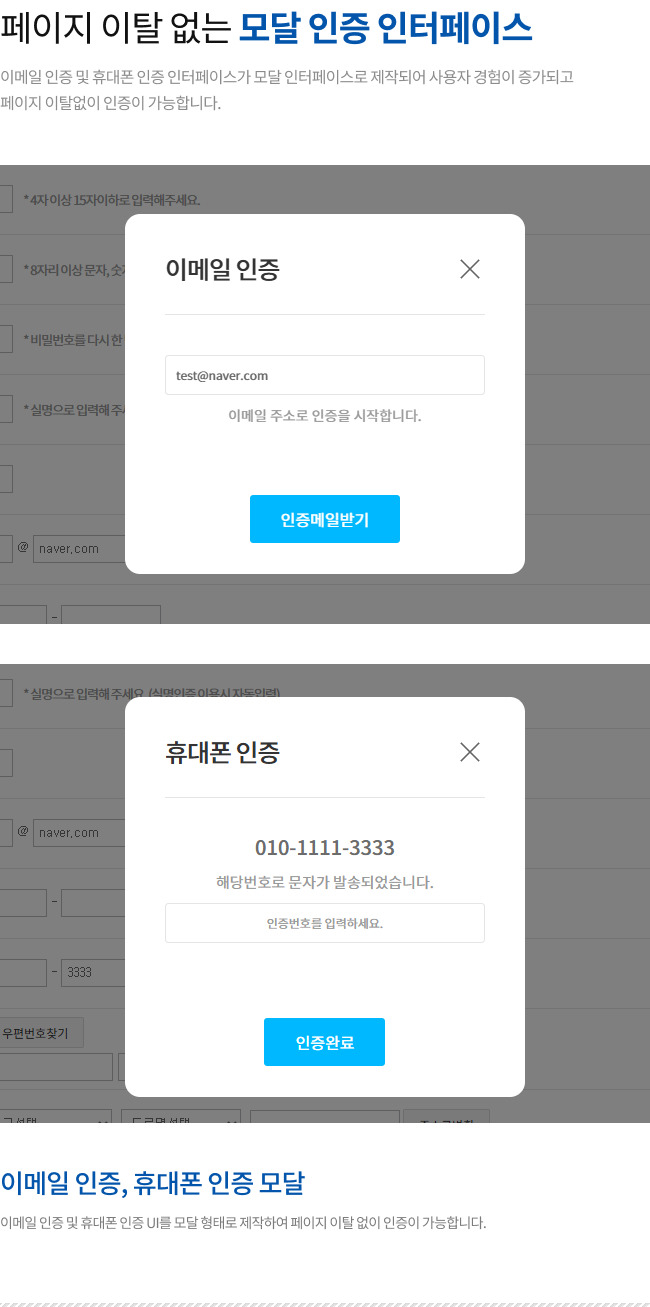Focus the test@naver.com email field
The image size is (650, 1307).
pos(325,375)
